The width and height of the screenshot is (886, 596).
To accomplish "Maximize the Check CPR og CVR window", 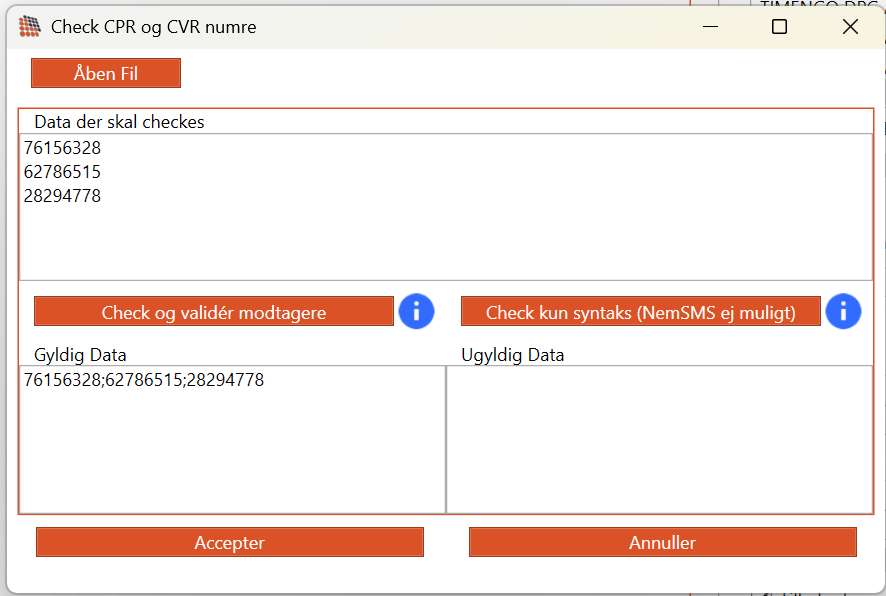I will pyautogui.click(x=780, y=27).
